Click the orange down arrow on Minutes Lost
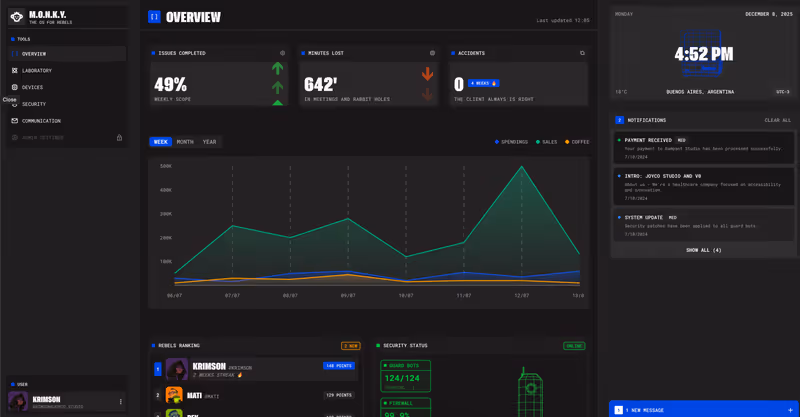800x417 pixels. point(428,74)
